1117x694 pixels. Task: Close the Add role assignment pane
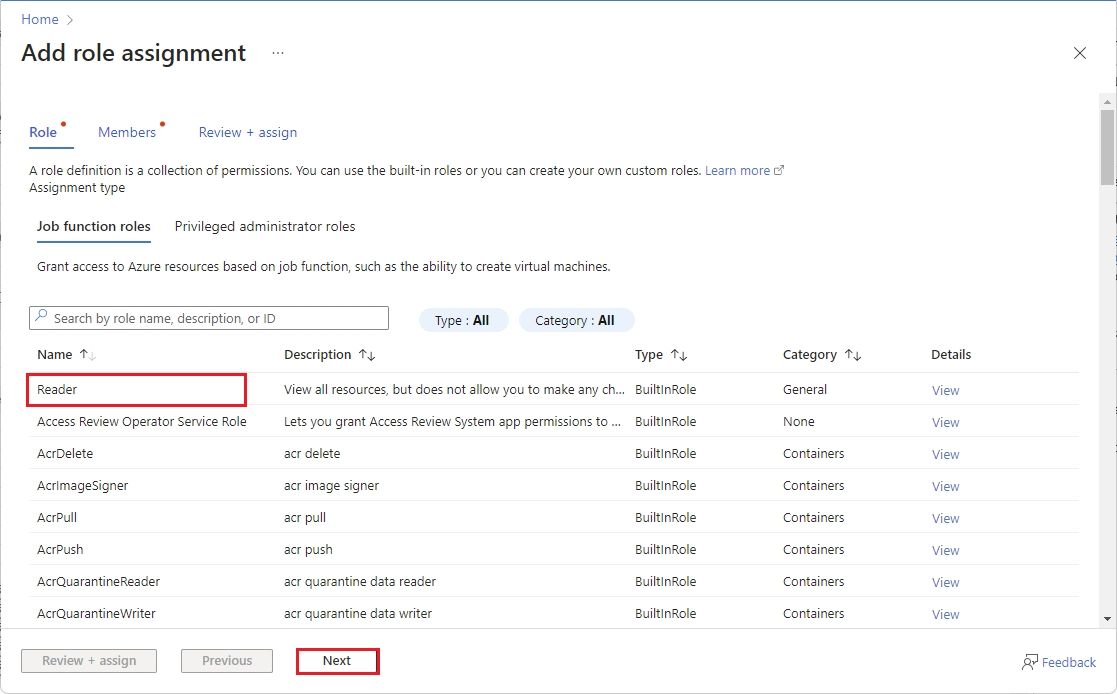coord(1079,53)
